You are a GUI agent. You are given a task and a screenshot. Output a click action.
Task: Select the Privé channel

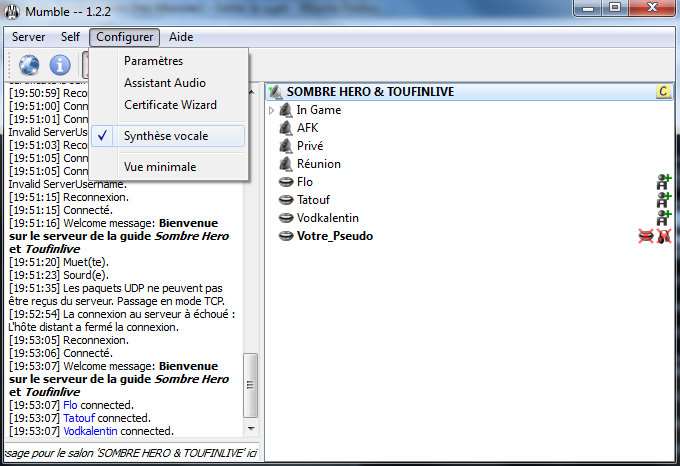click(x=310, y=146)
